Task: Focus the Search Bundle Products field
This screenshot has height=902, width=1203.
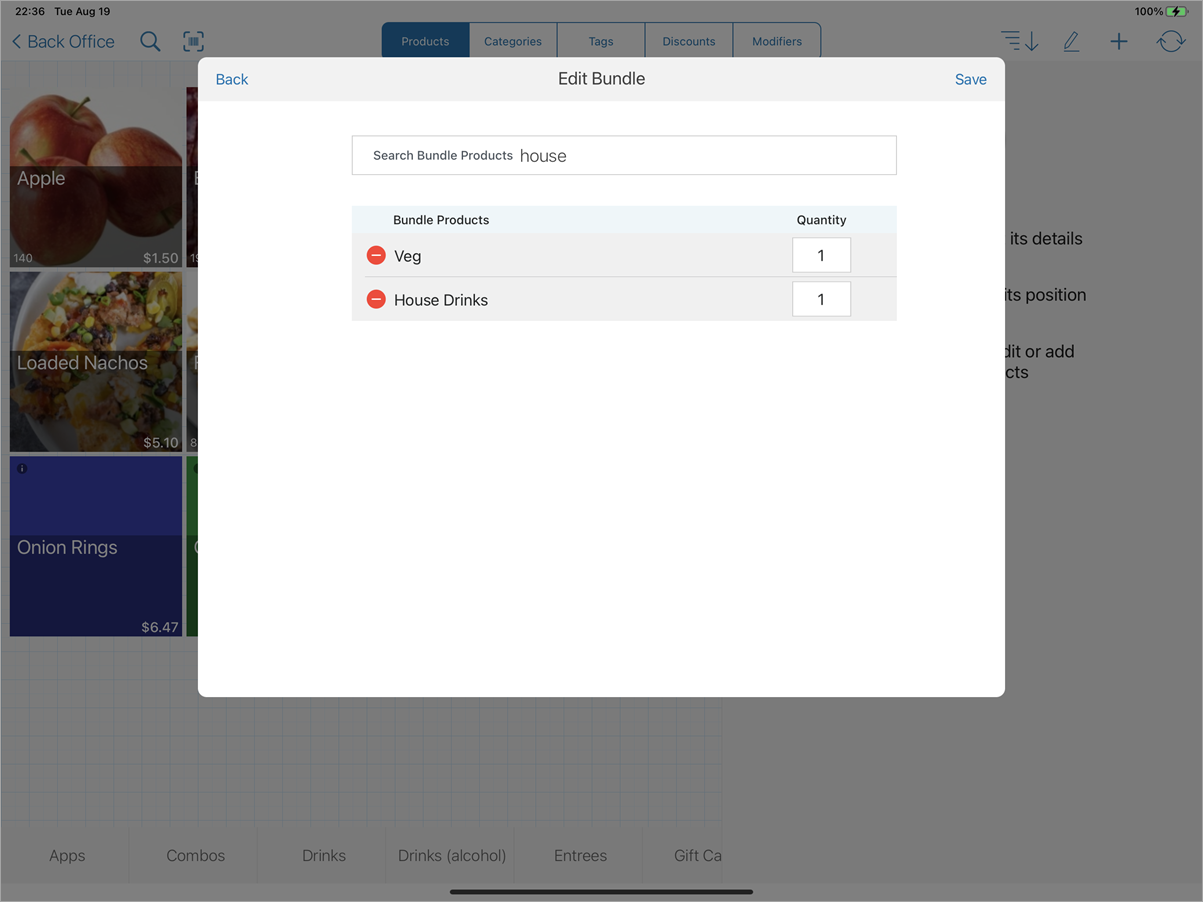Action: coord(624,155)
